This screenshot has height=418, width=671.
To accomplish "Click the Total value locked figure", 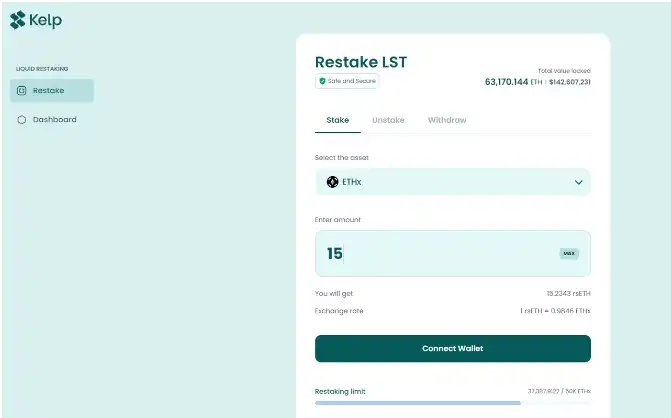I will [x=537, y=82].
